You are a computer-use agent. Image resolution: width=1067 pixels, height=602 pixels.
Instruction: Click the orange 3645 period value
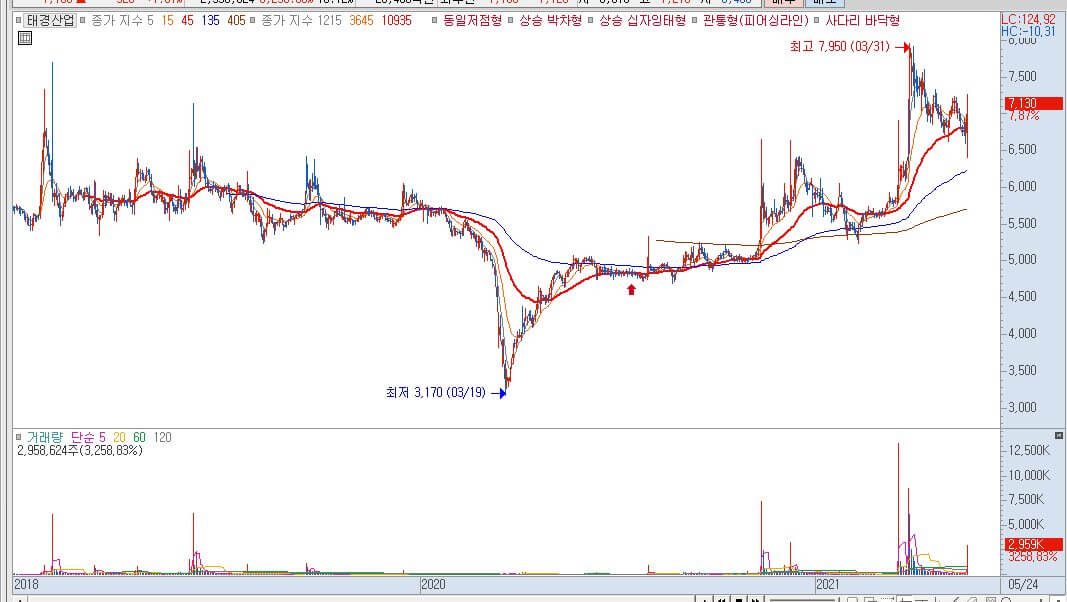[x=361, y=20]
